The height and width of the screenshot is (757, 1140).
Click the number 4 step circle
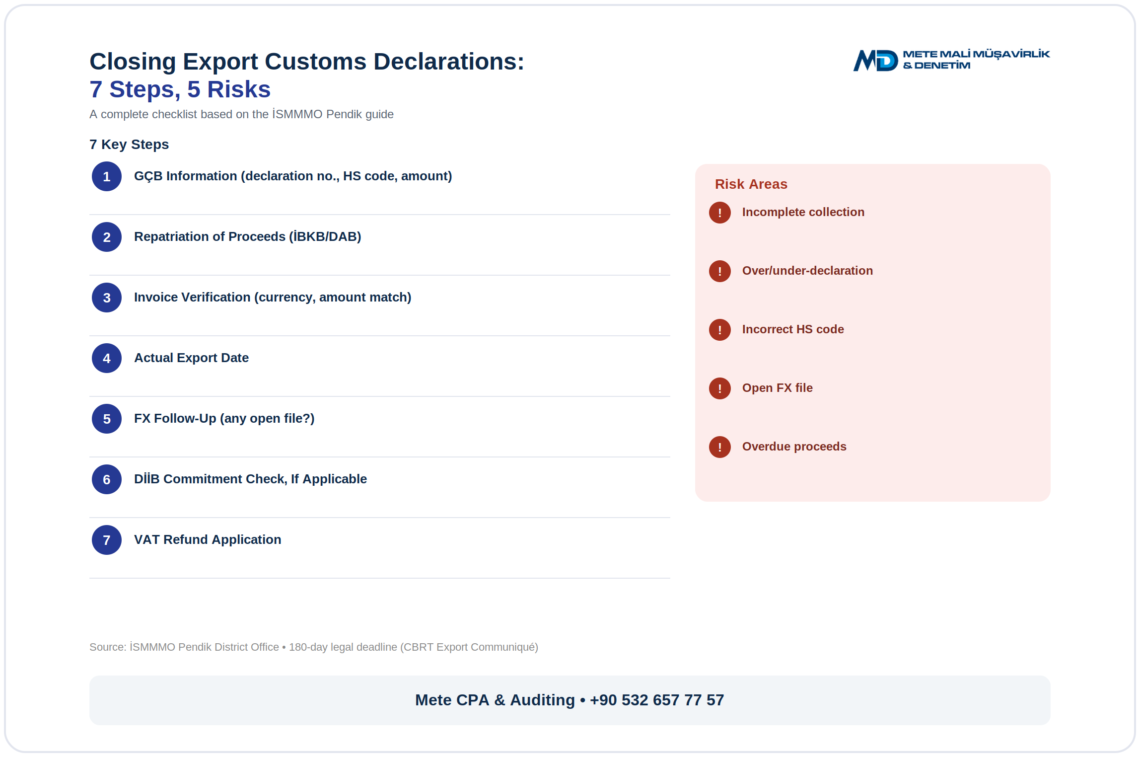click(106, 359)
